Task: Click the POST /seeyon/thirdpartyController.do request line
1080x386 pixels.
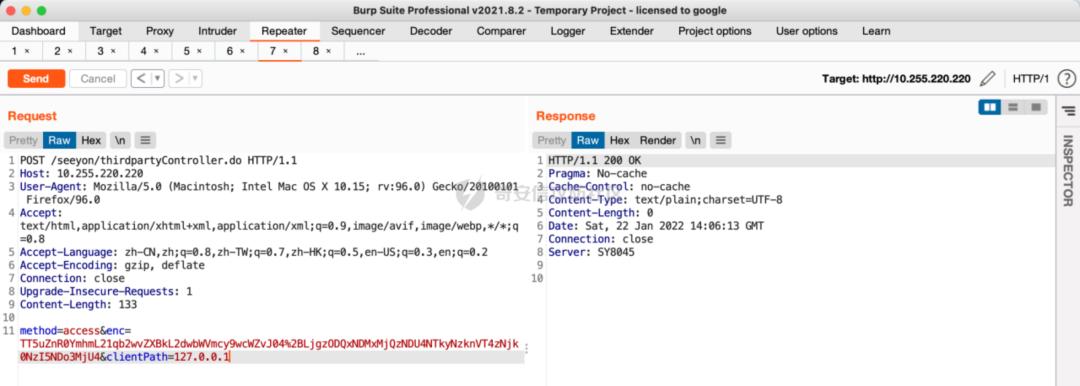Action: tap(158, 160)
